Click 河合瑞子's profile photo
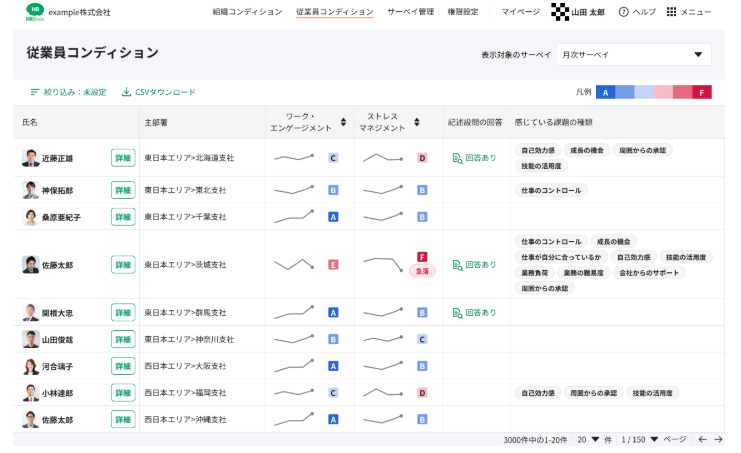The height and width of the screenshot is (453, 741). tap(31, 366)
